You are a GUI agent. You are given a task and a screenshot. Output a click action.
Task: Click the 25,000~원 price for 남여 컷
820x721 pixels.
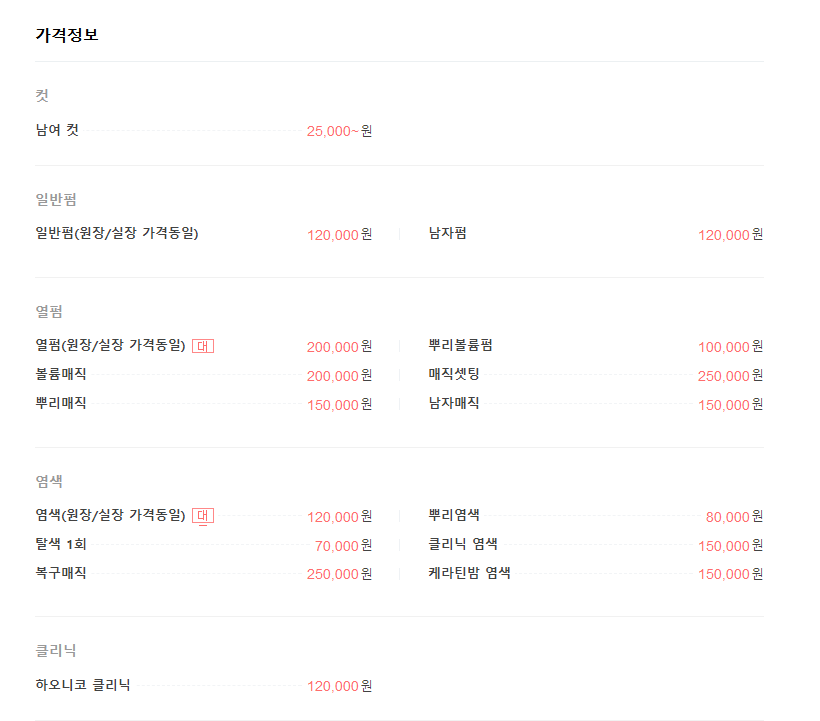pyautogui.click(x=339, y=131)
